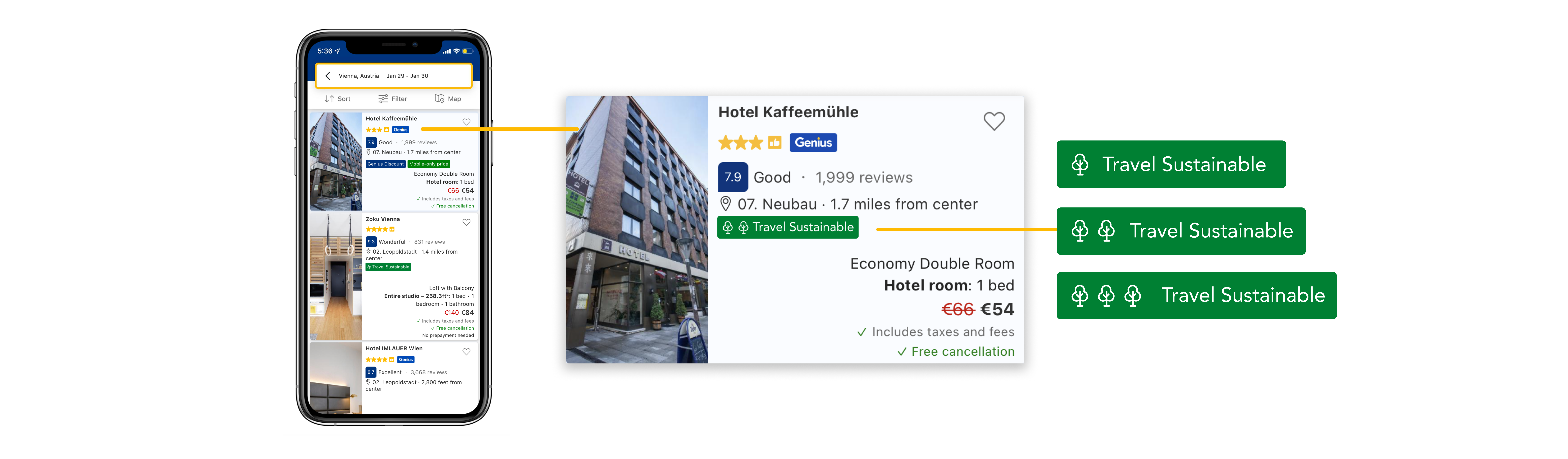1568x459 pixels.
Task: Favorite Hotel IMLAUER Wien heart icon
Action: [466, 352]
